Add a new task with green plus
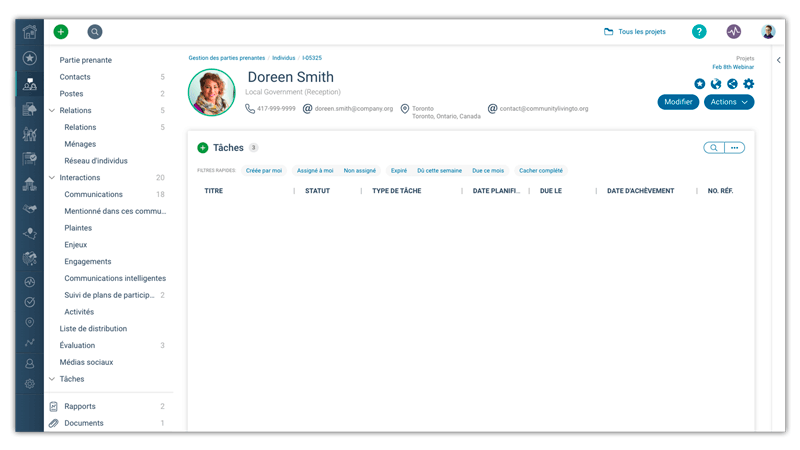This screenshot has width=800, height=450. tap(203, 148)
